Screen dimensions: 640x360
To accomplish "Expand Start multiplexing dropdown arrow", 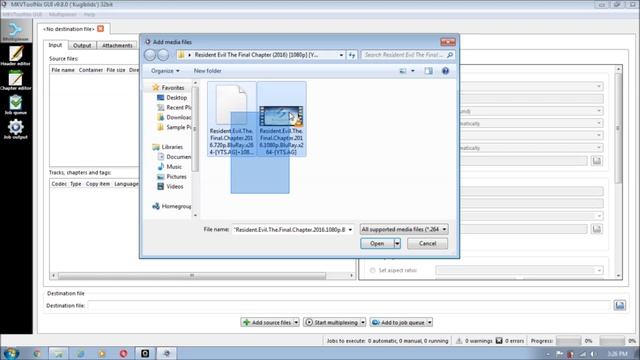I will [363, 322].
